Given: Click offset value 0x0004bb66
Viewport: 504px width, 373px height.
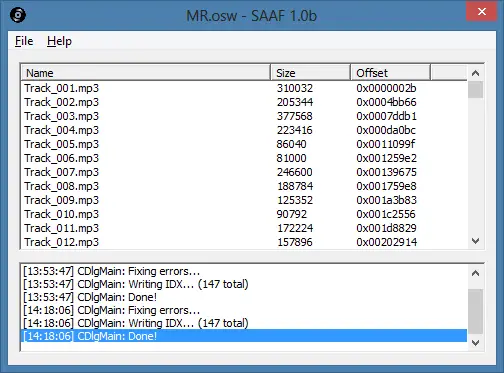Looking at the screenshot, I should pos(386,102).
